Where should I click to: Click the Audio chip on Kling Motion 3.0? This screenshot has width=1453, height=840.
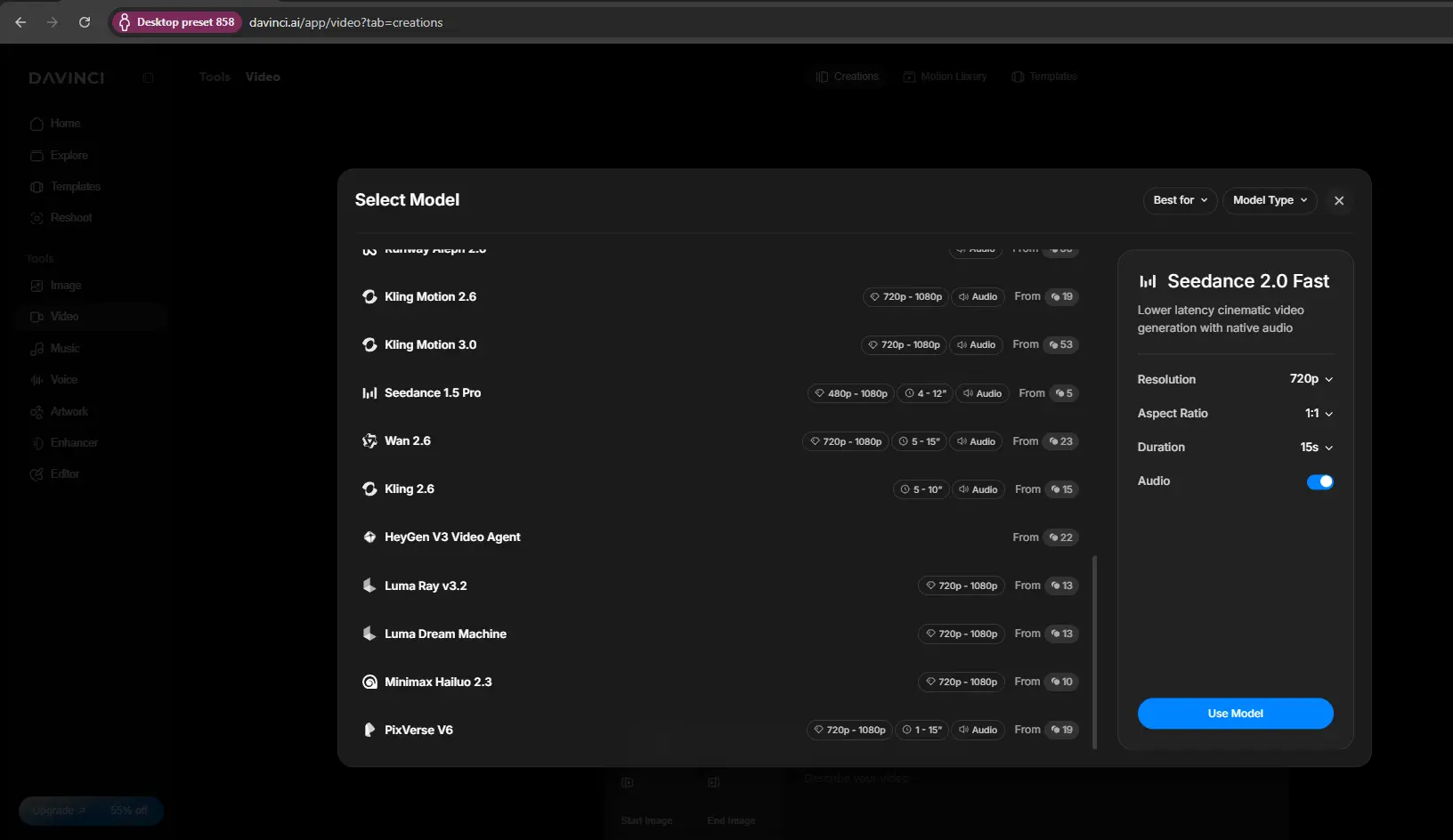point(977,344)
